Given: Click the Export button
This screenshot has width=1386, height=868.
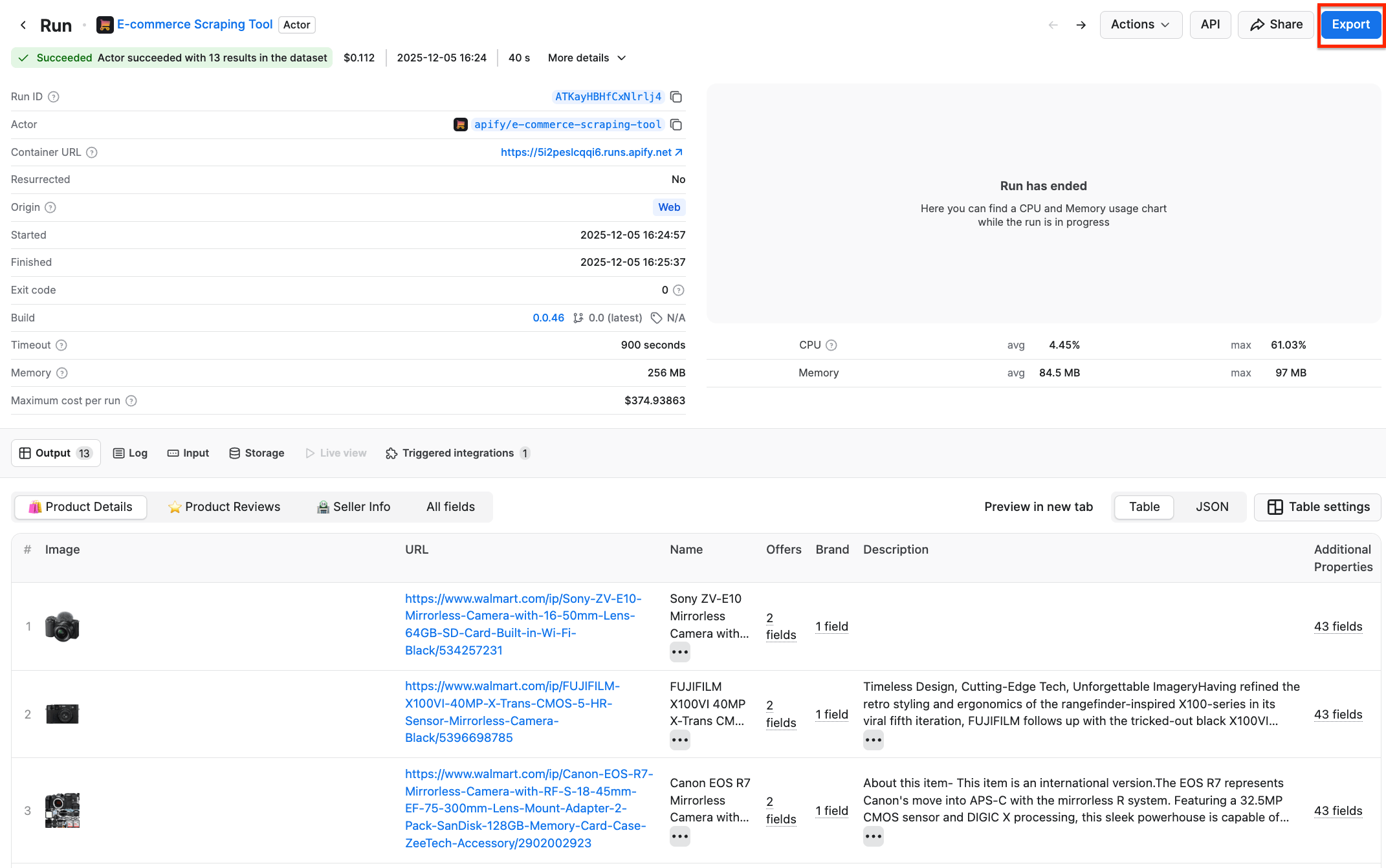Looking at the screenshot, I should click(1350, 24).
